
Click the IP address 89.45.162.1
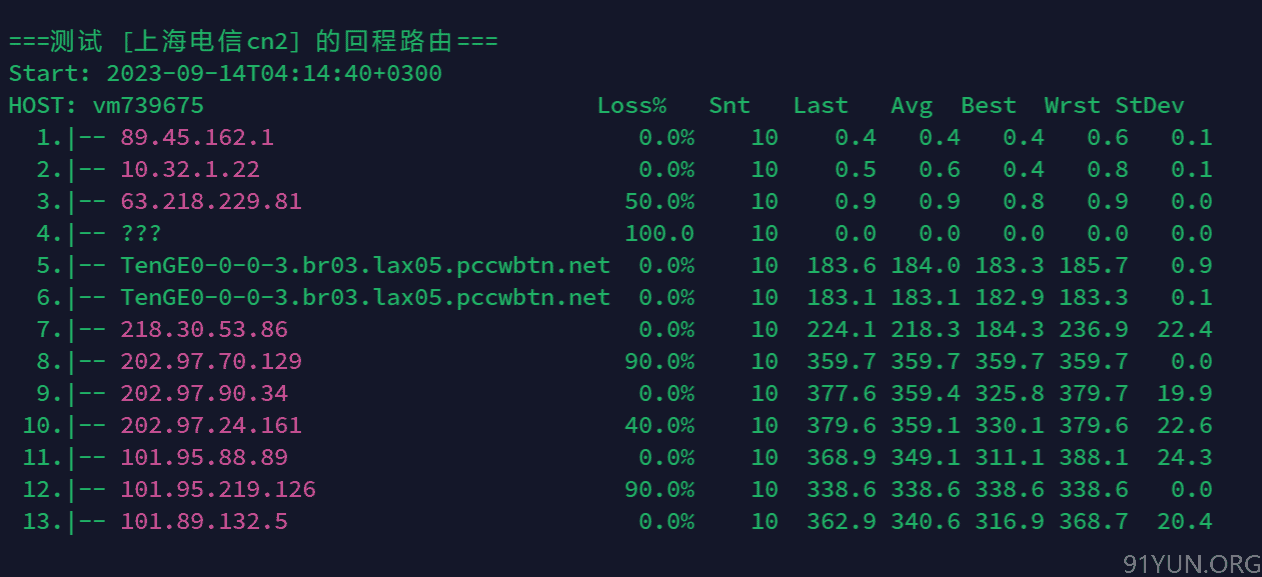[x=197, y=137]
